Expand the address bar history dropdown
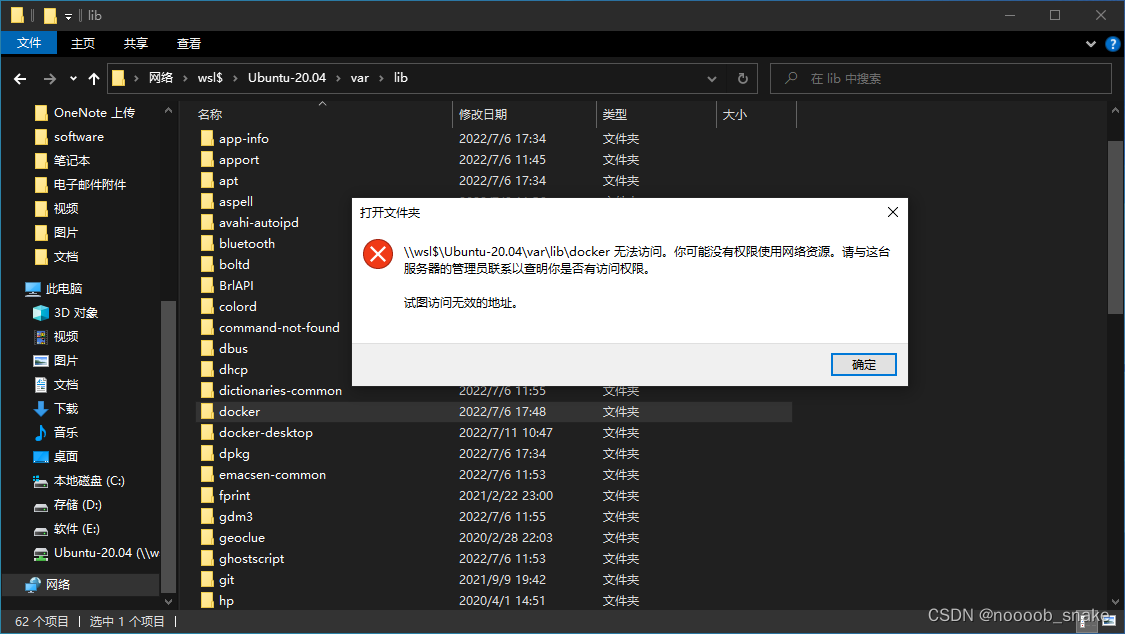Screen dimensions: 1125x634 (x=712, y=78)
